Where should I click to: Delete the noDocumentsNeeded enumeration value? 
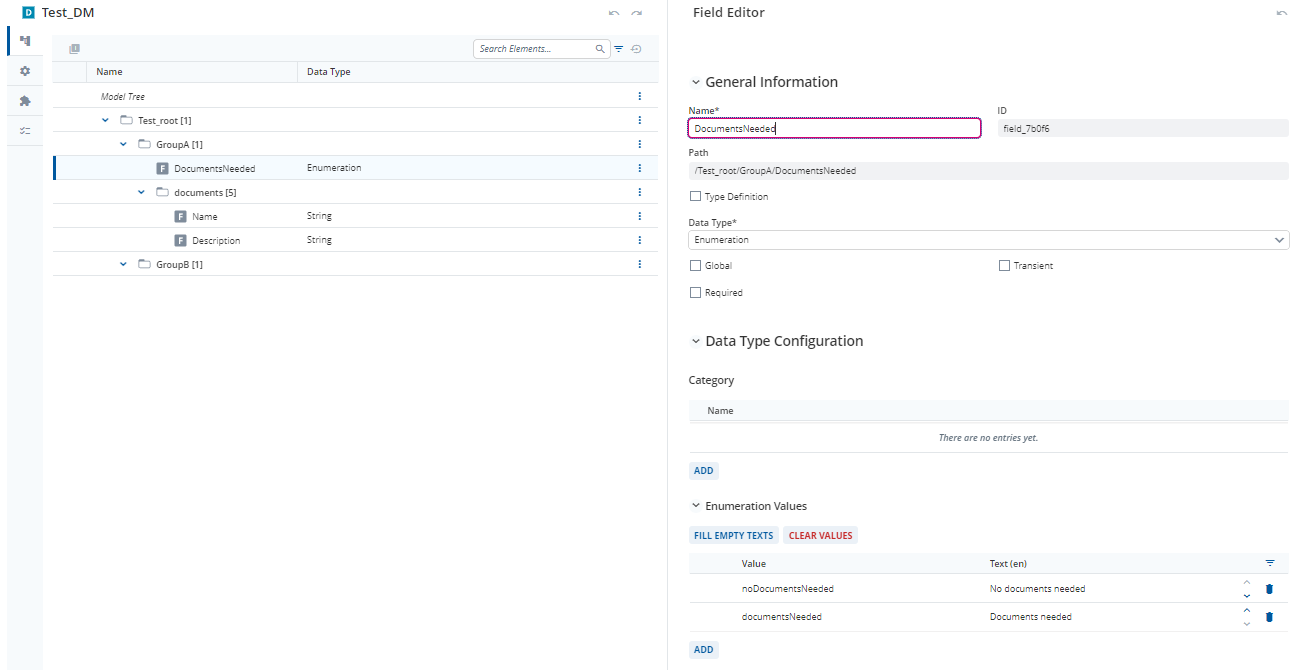coord(1270,589)
